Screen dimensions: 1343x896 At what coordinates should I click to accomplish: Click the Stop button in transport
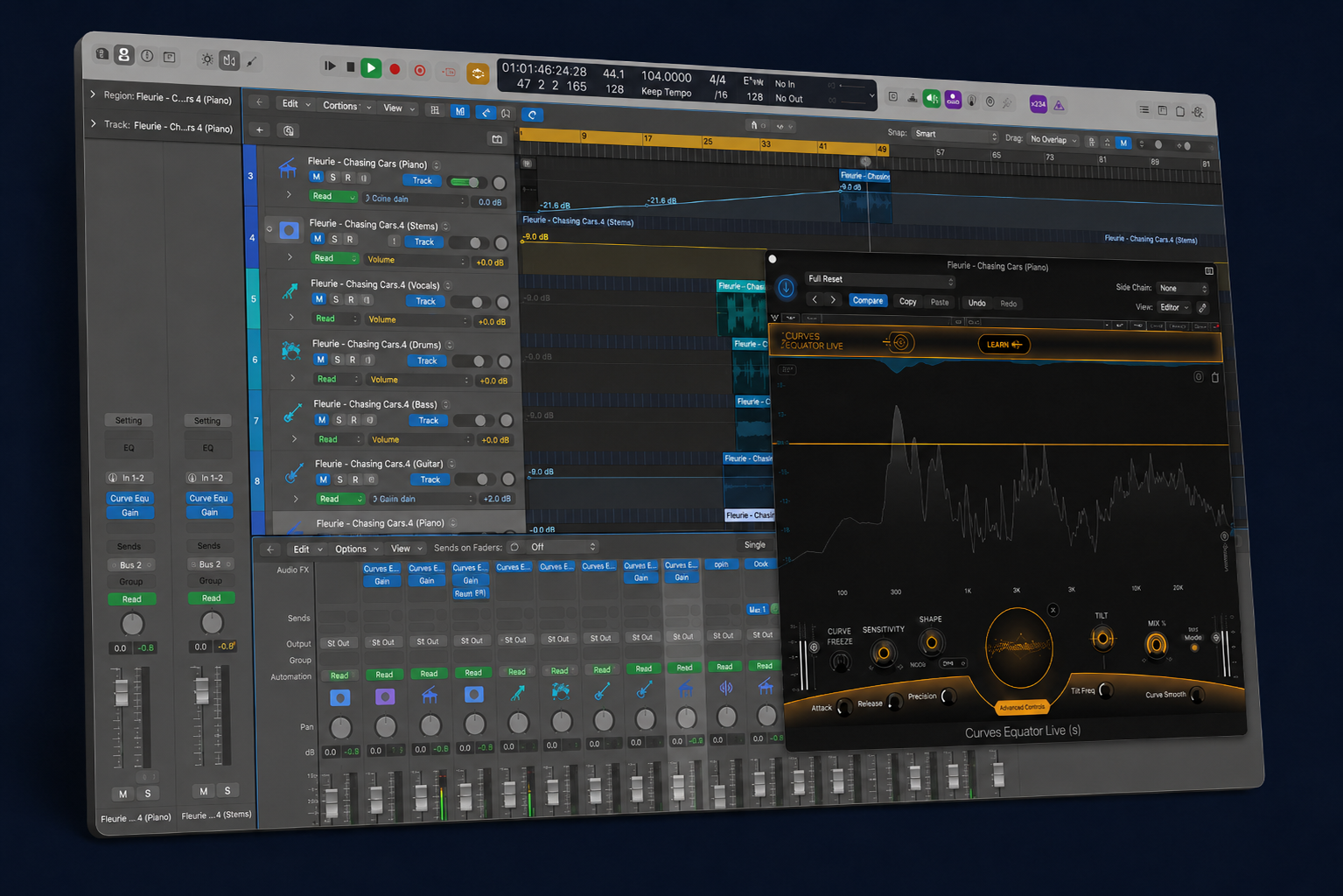pos(351,66)
